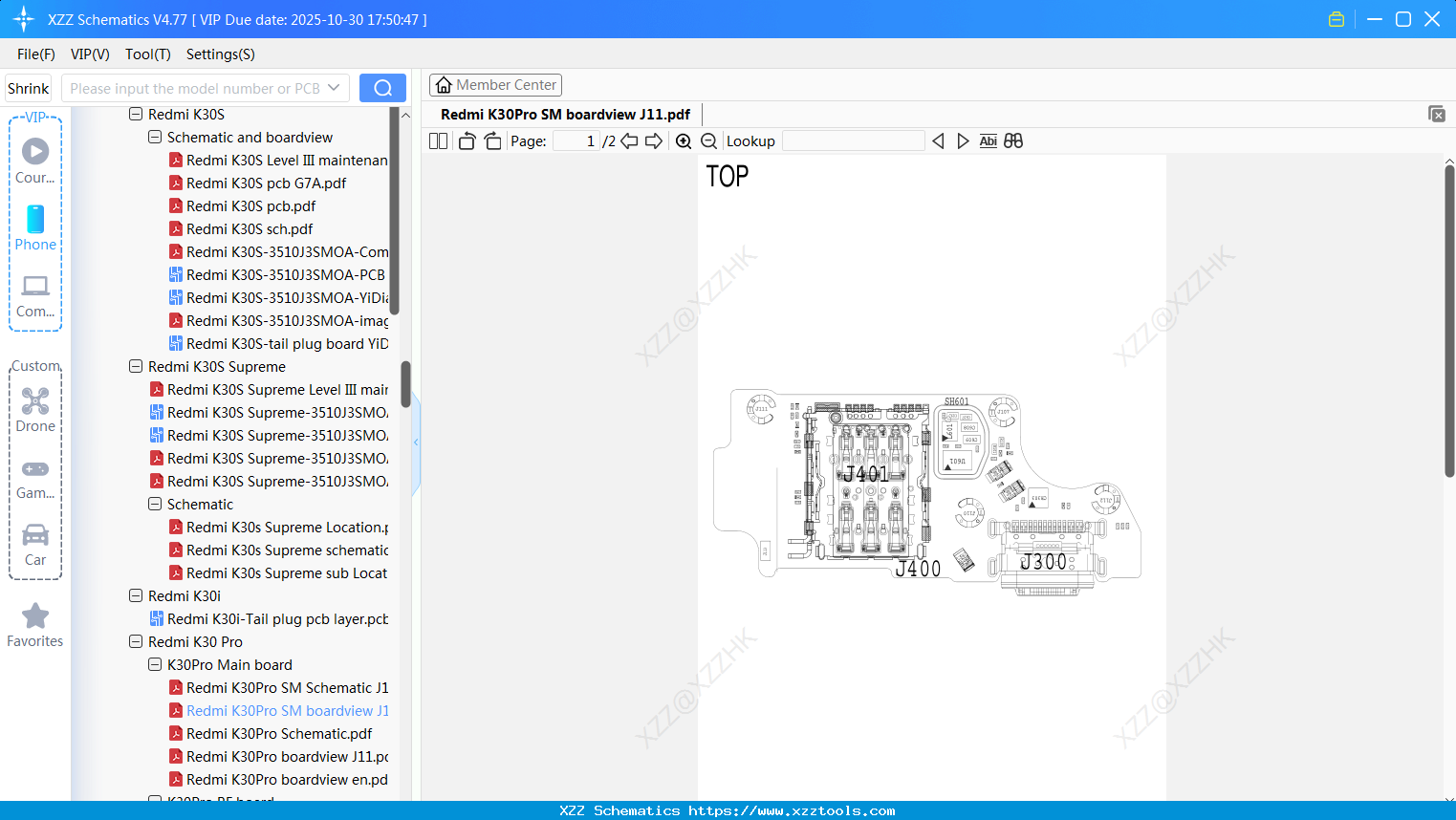Rotate the page counterclockwise
This screenshot has width=1456, height=820.
pyautogui.click(x=467, y=141)
